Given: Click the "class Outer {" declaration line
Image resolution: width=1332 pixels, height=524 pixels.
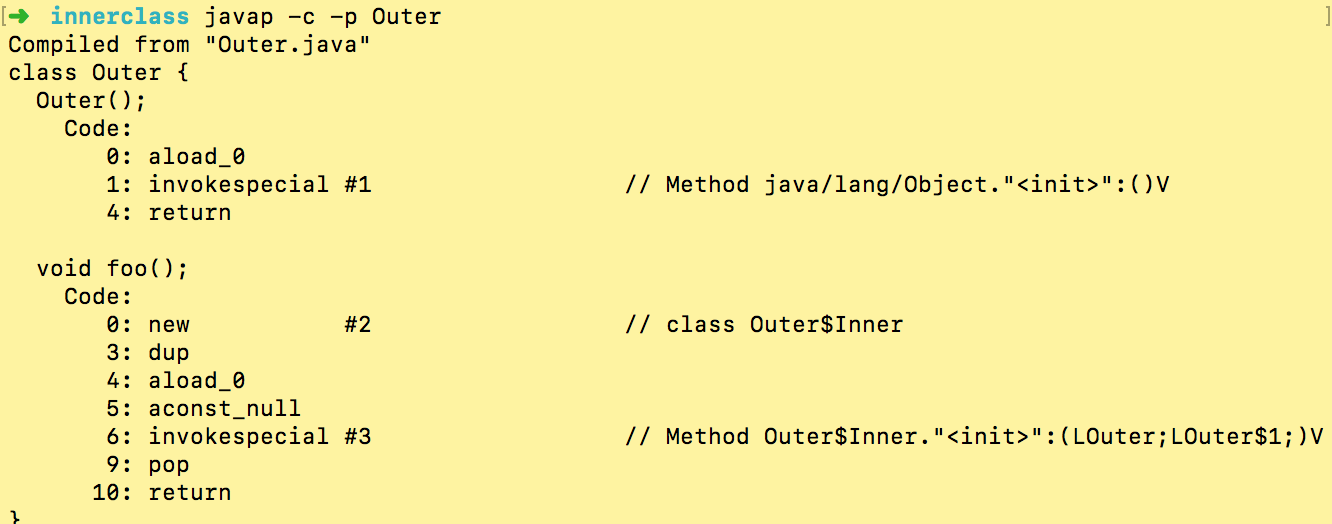Looking at the screenshot, I should [98, 72].
